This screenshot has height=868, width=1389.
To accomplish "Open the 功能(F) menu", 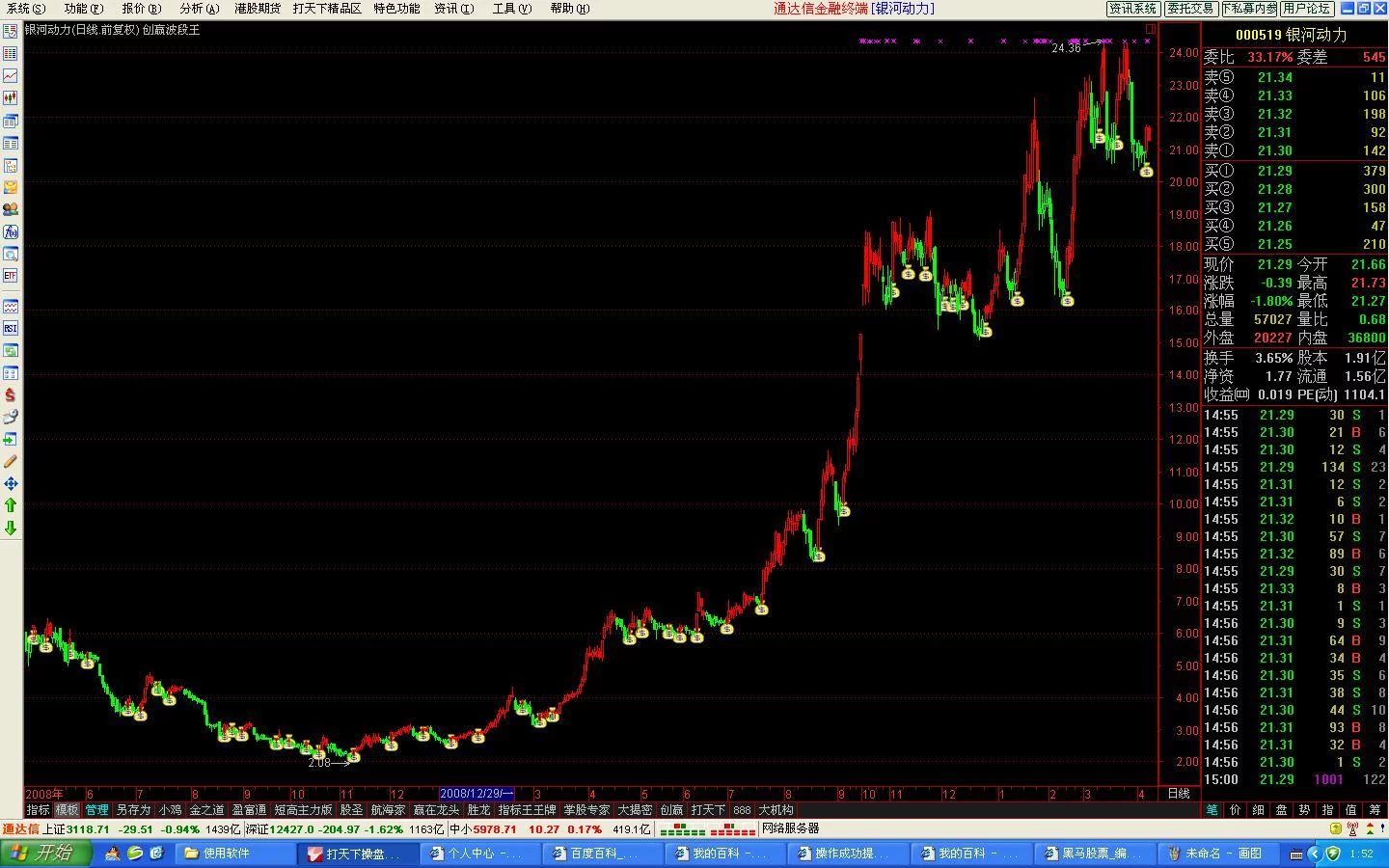I will coord(84,9).
